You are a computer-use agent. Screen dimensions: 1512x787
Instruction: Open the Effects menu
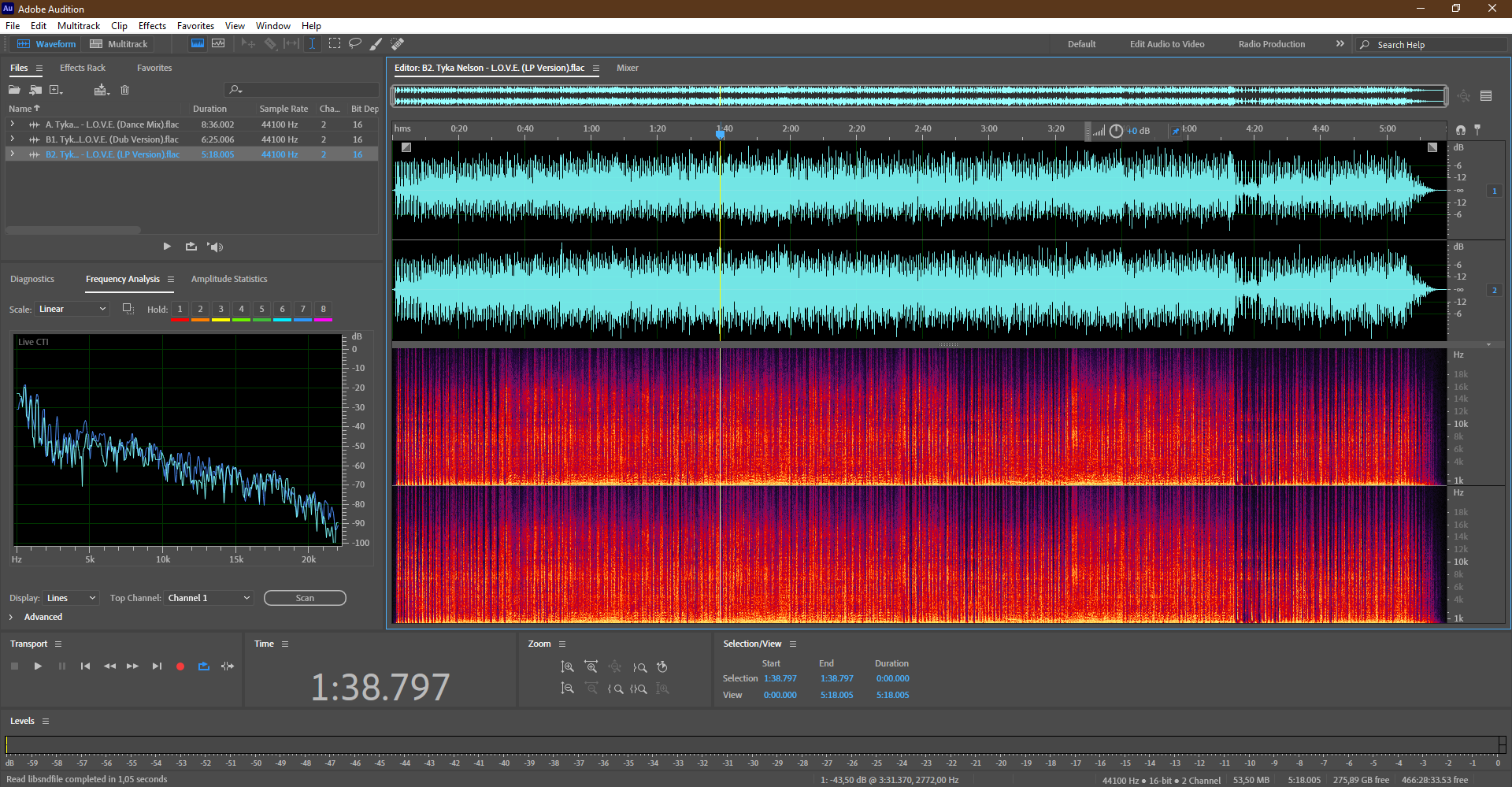pos(152,26)
